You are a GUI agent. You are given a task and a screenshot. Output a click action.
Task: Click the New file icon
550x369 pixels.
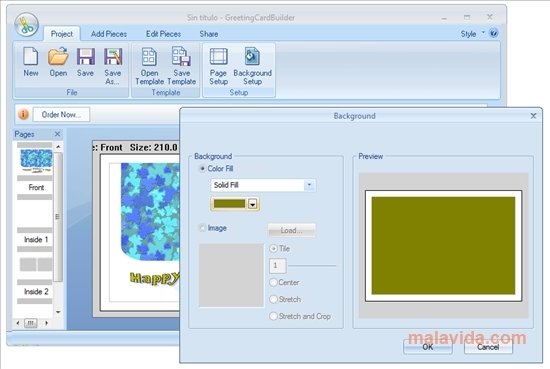(31, 56)
